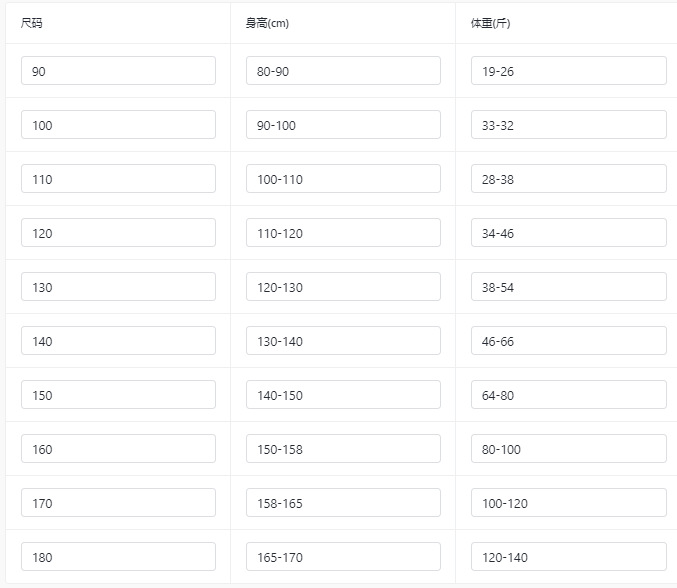Select the height field showing 80-90
677x588 pixels.
coord(343,71)
